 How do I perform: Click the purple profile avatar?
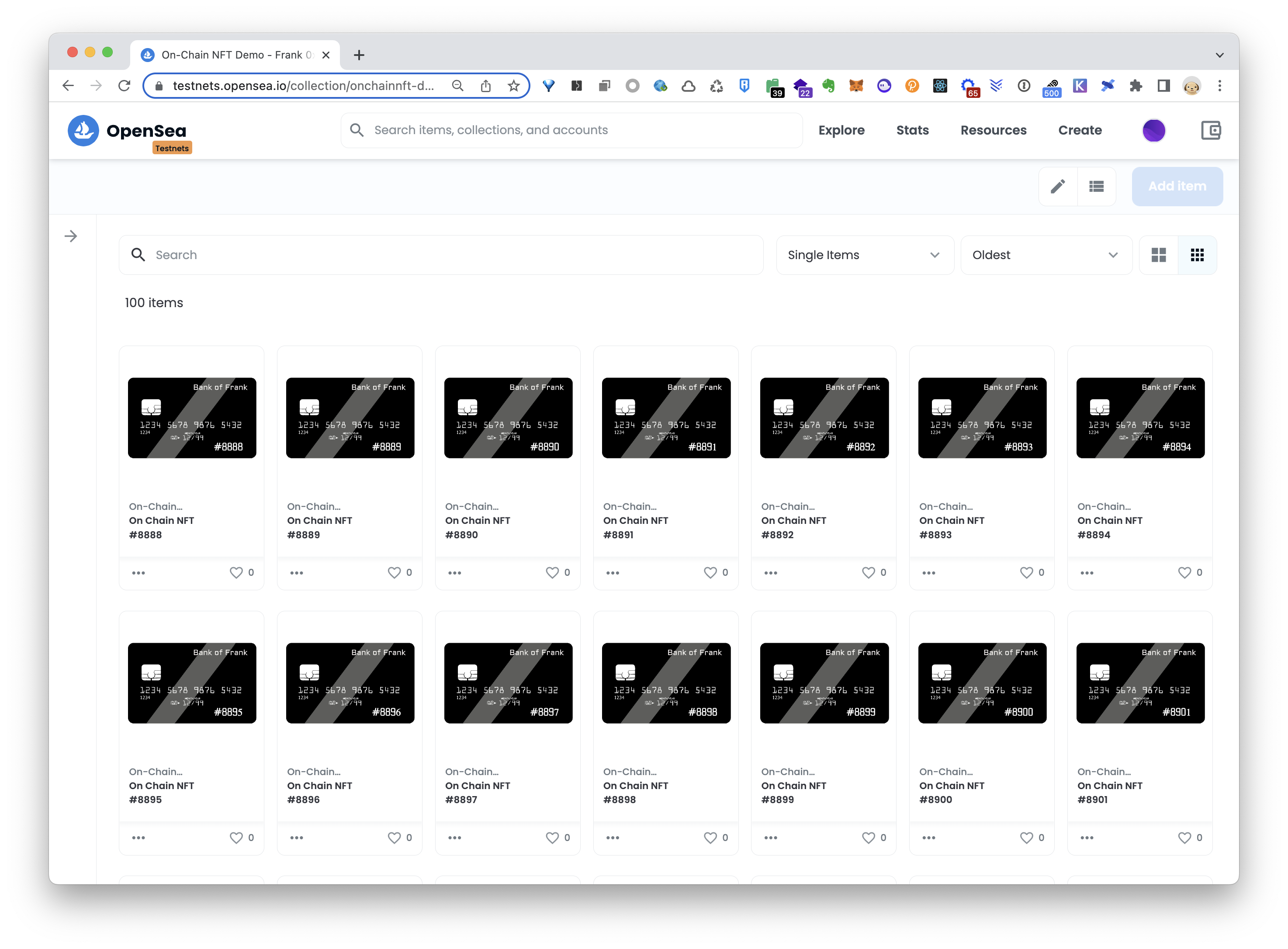point(1153,130)
